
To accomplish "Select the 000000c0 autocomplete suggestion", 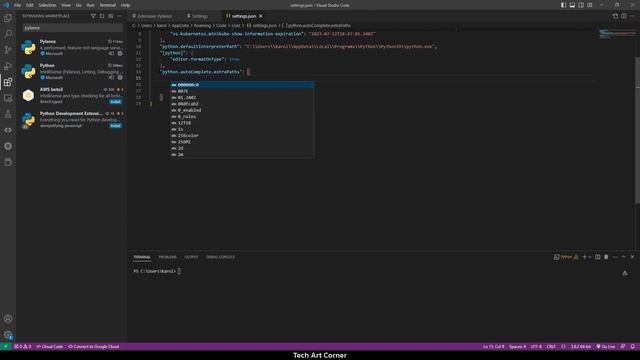I will (242, 85).
